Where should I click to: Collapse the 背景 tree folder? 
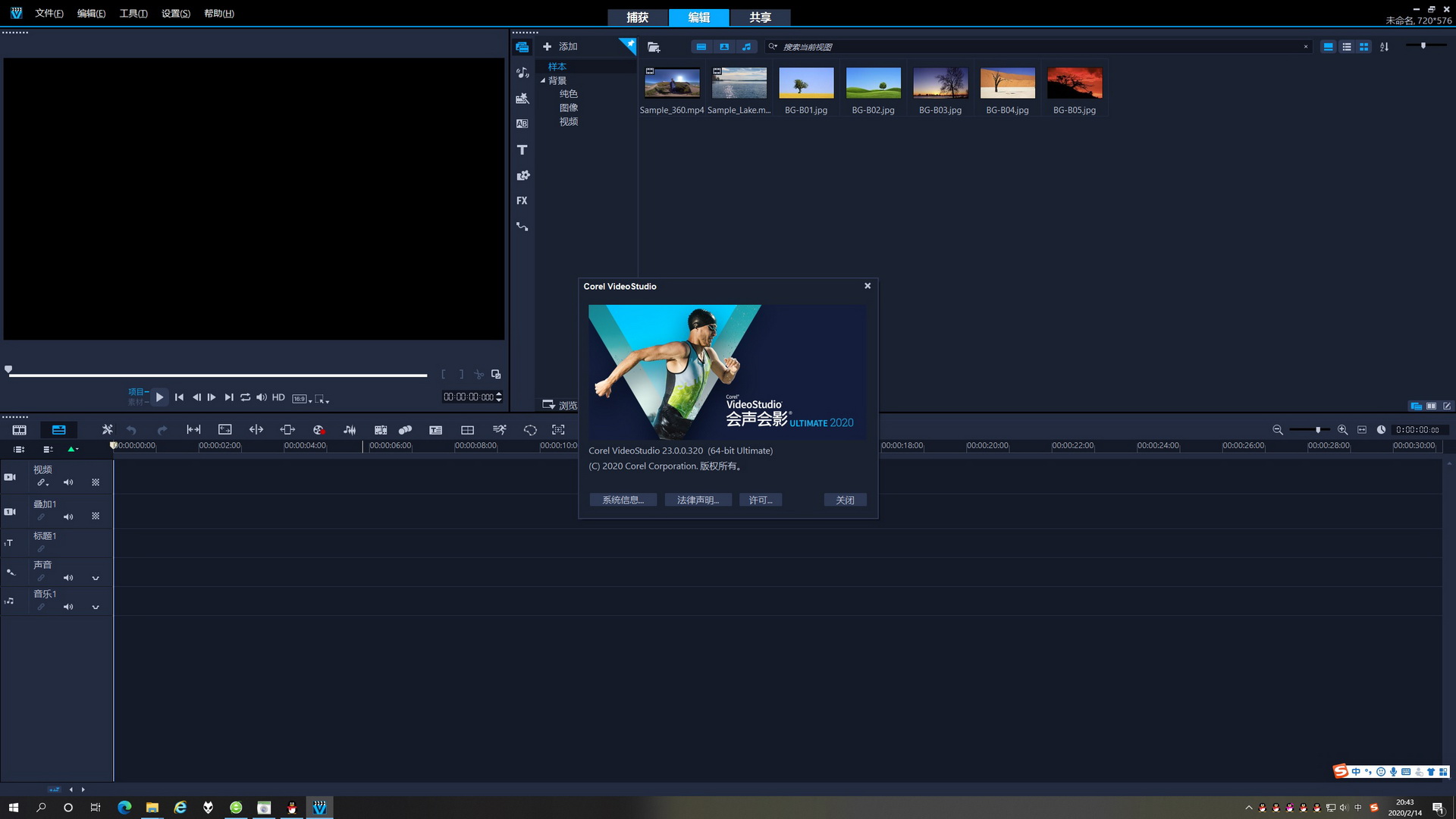(543, 80)
